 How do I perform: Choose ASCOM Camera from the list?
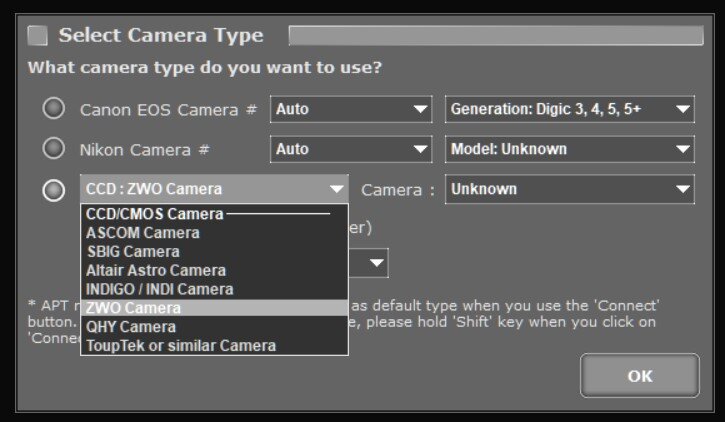point(143,233)
